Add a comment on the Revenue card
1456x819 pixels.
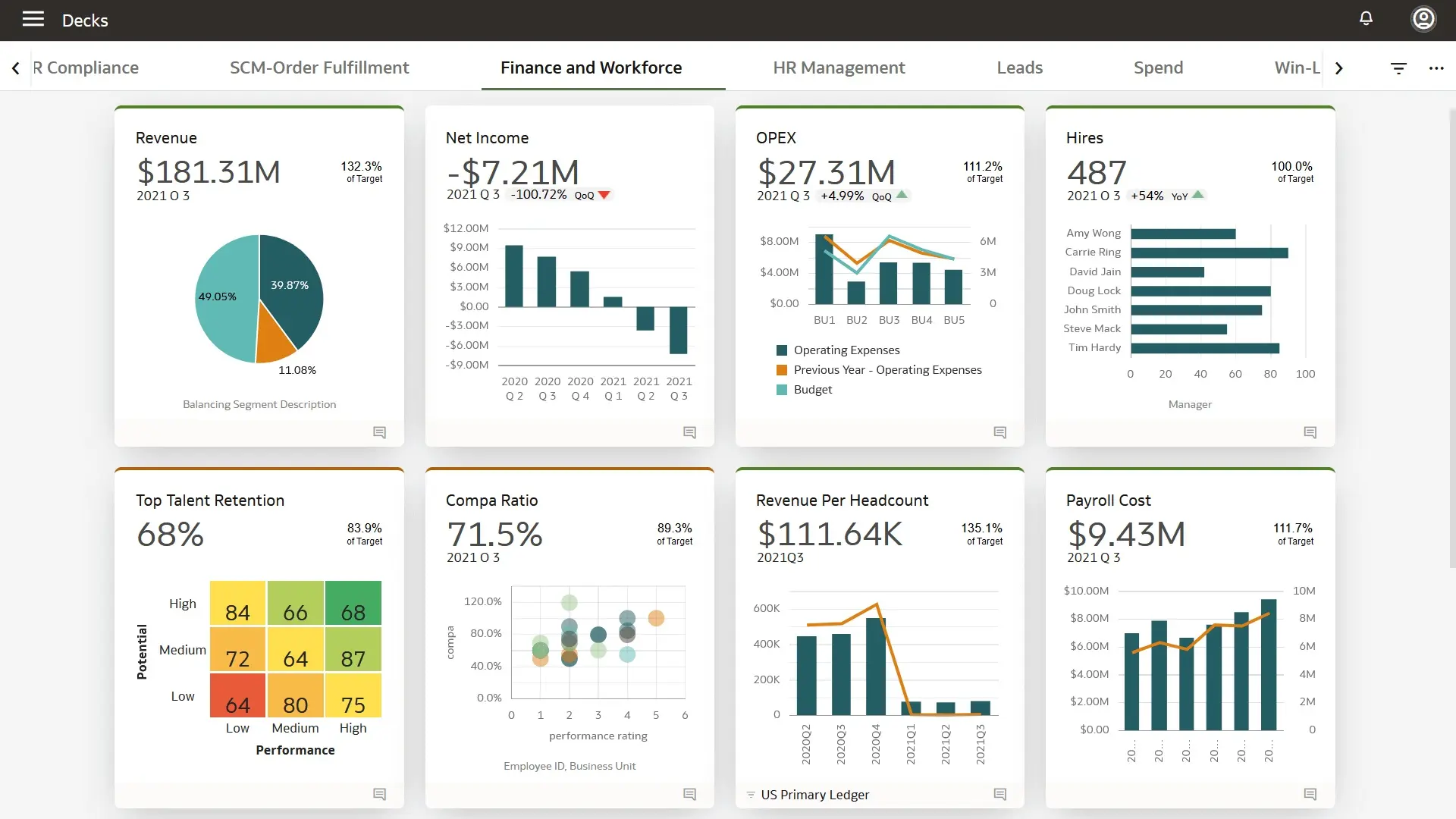(x=379, y=432)
